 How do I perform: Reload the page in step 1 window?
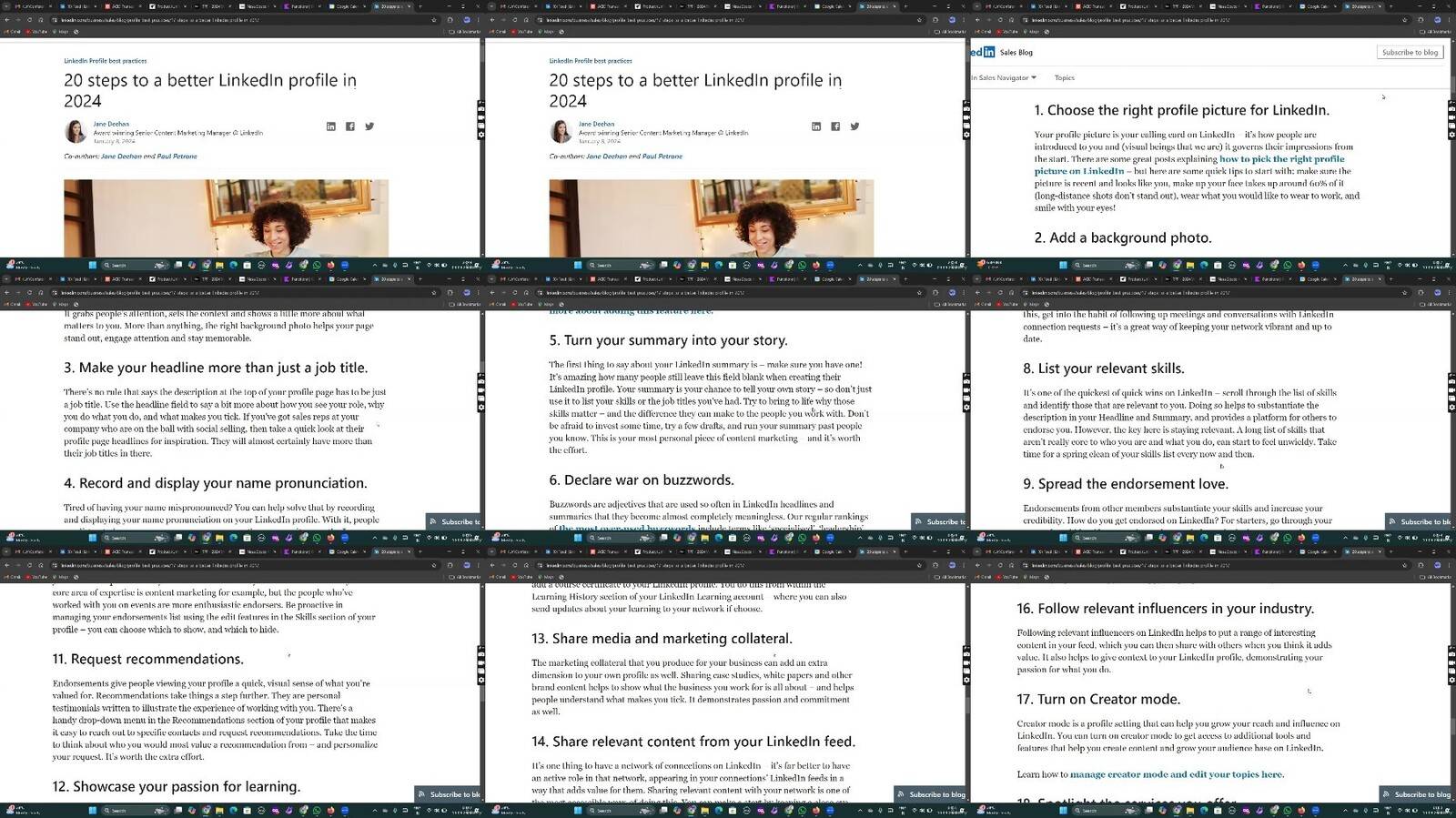(x=998, y=19)
